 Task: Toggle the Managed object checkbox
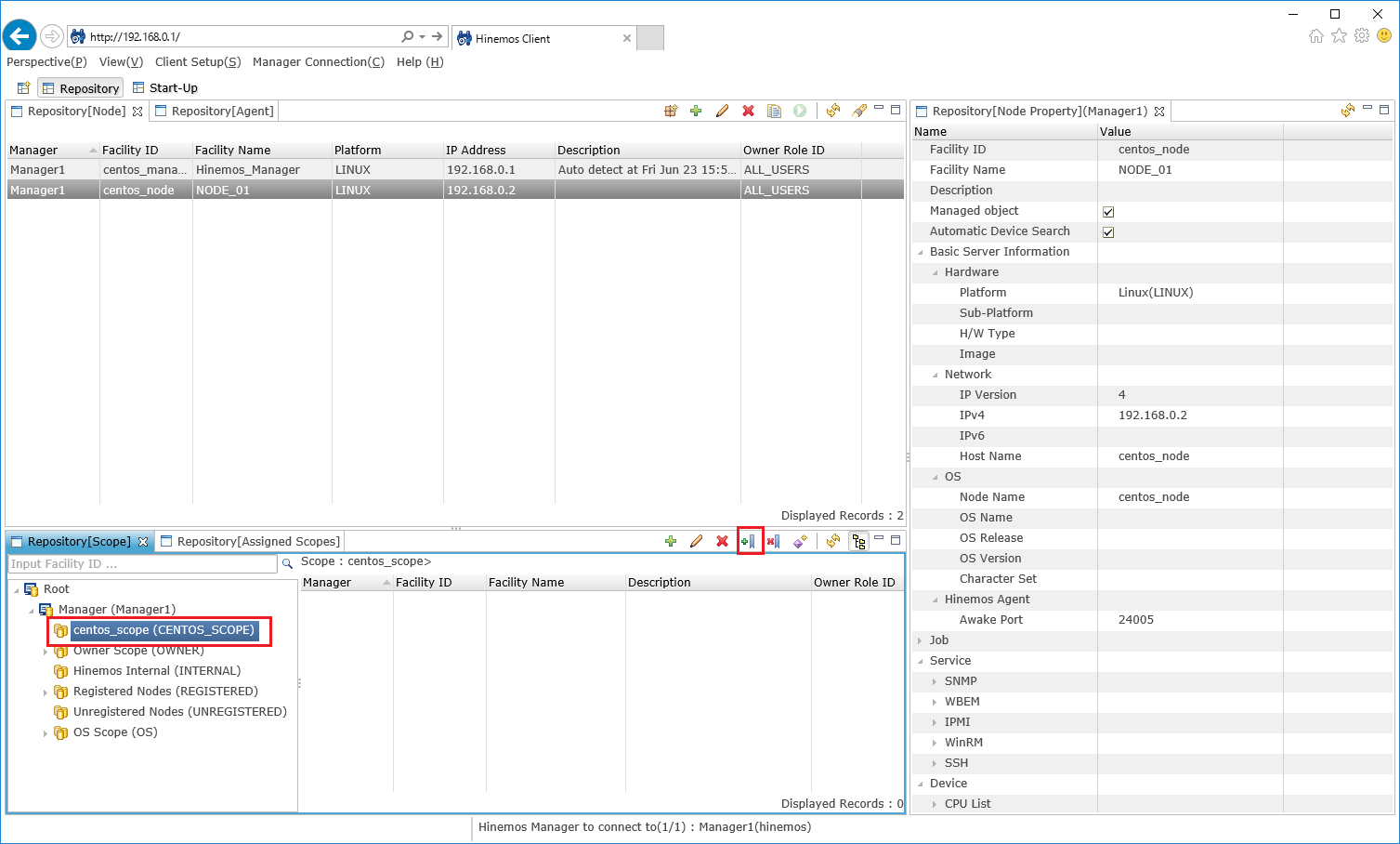(x=1108, y=212)
